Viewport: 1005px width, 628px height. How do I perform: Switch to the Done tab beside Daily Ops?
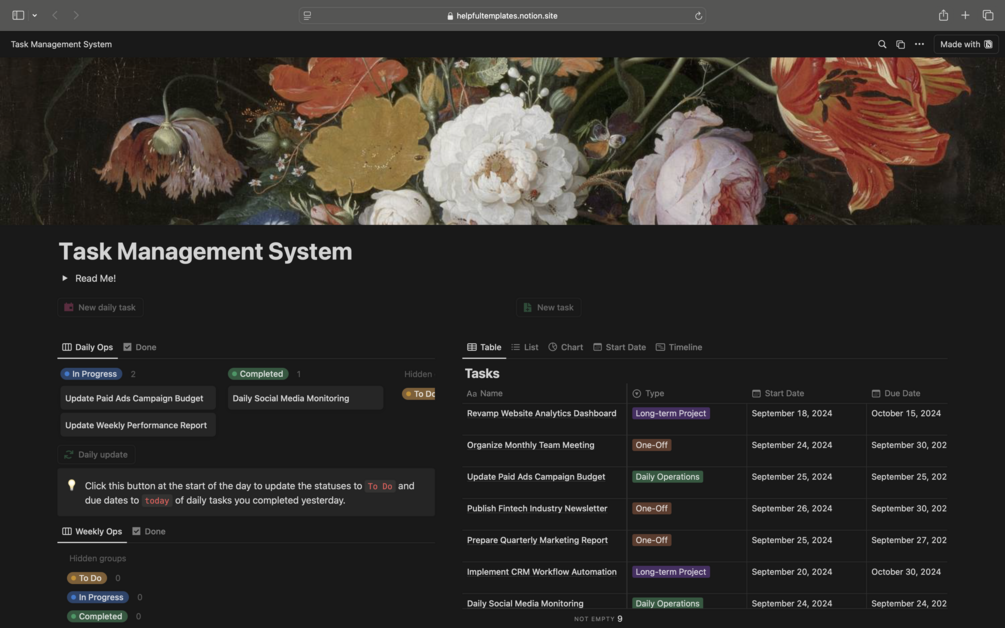[x=140, y=347]
